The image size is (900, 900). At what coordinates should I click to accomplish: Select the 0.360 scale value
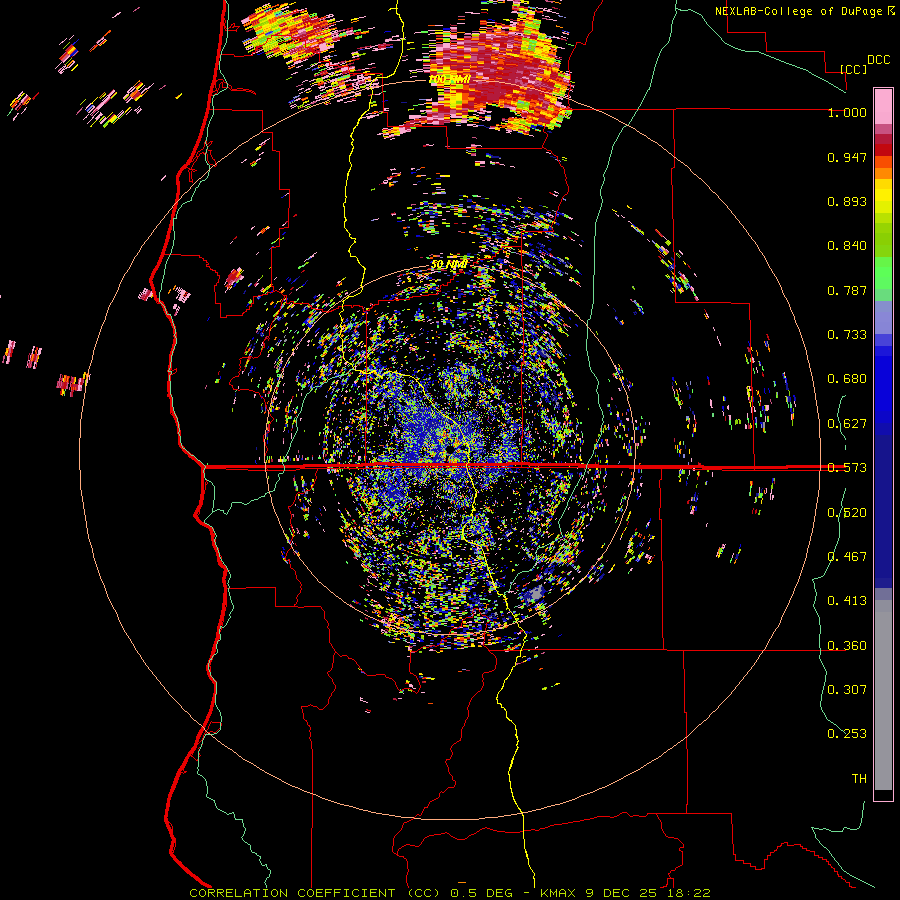[x=847, y=646]
